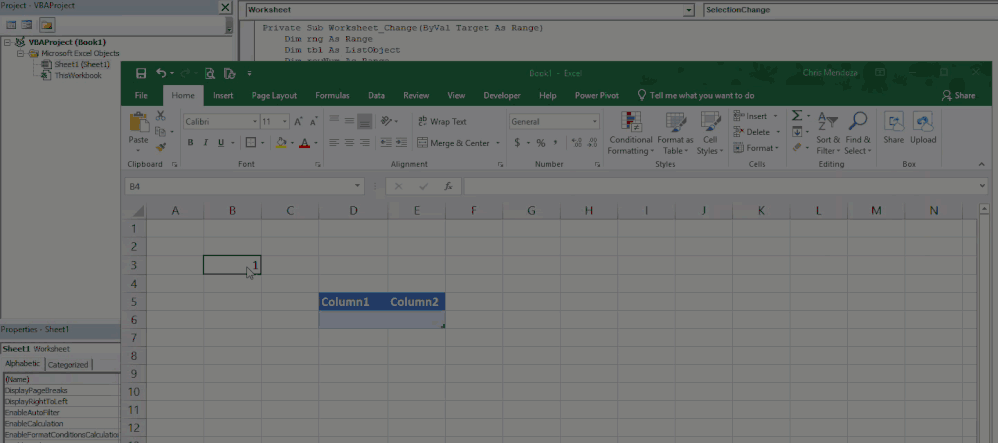The width and height of the screenshot is (998, 443).
Task: Switch to the Insert tab
Action: point(223,95)
